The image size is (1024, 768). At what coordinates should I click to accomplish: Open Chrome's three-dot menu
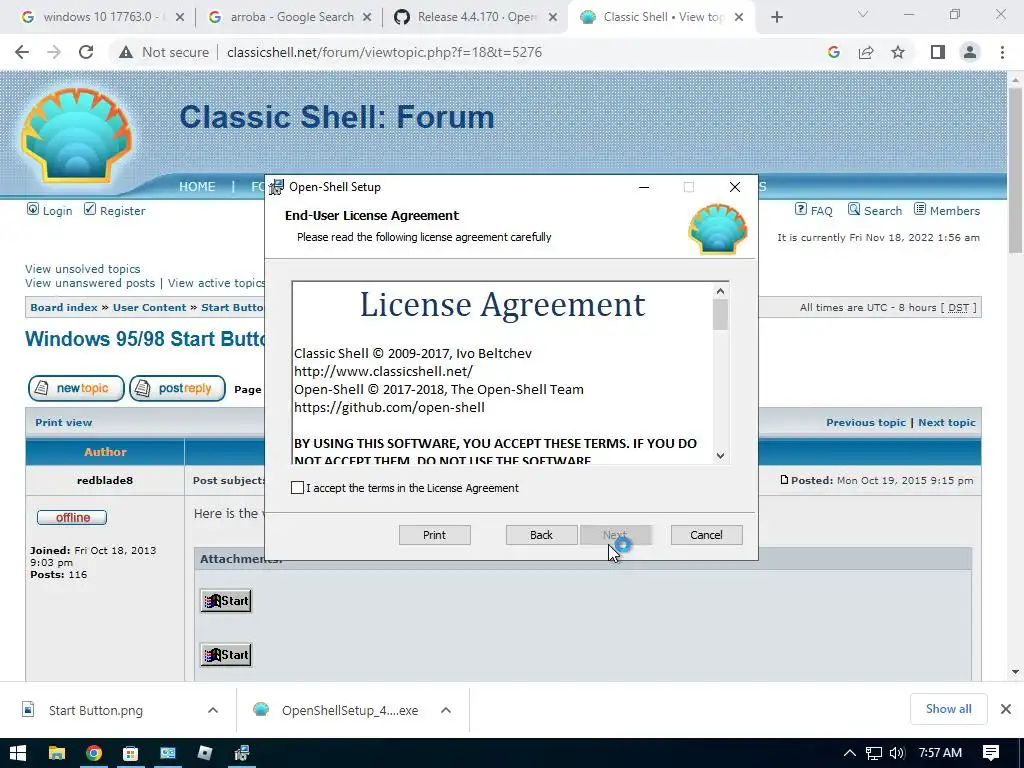pyautogui.click(x=1002, y=52)
